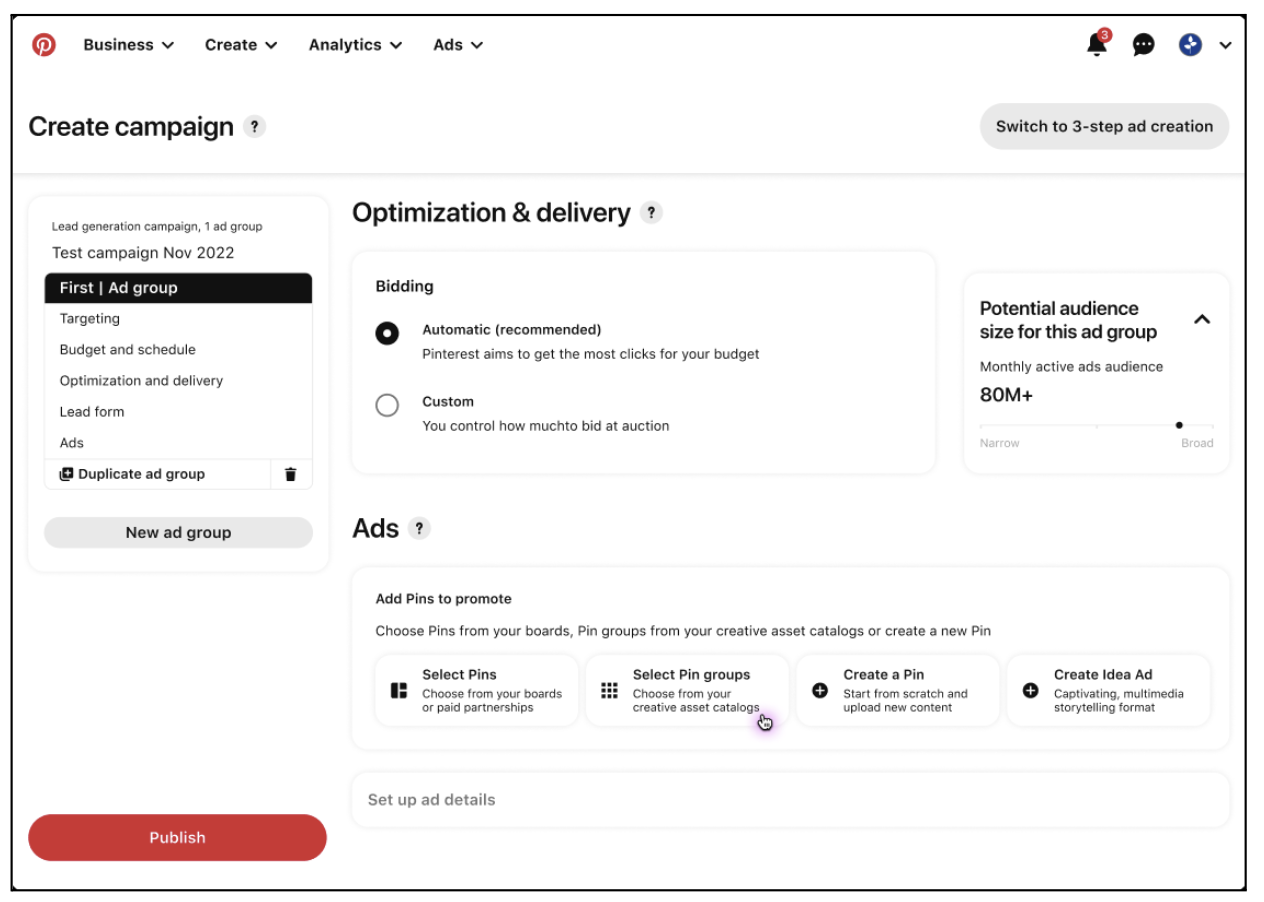Click the help icon next to Ads heading
1264x902 pixels.
(419, 529)
